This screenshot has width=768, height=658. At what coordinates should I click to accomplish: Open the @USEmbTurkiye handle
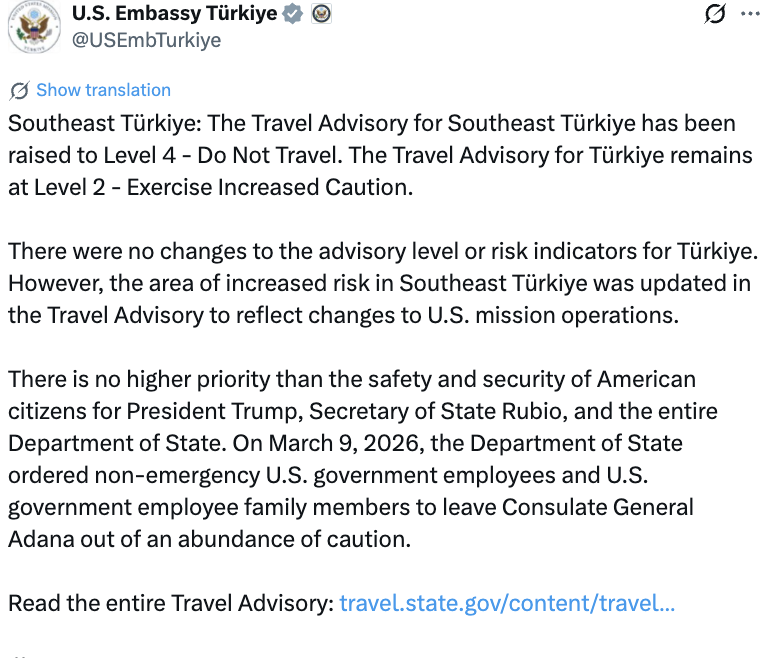pos(146,40)
